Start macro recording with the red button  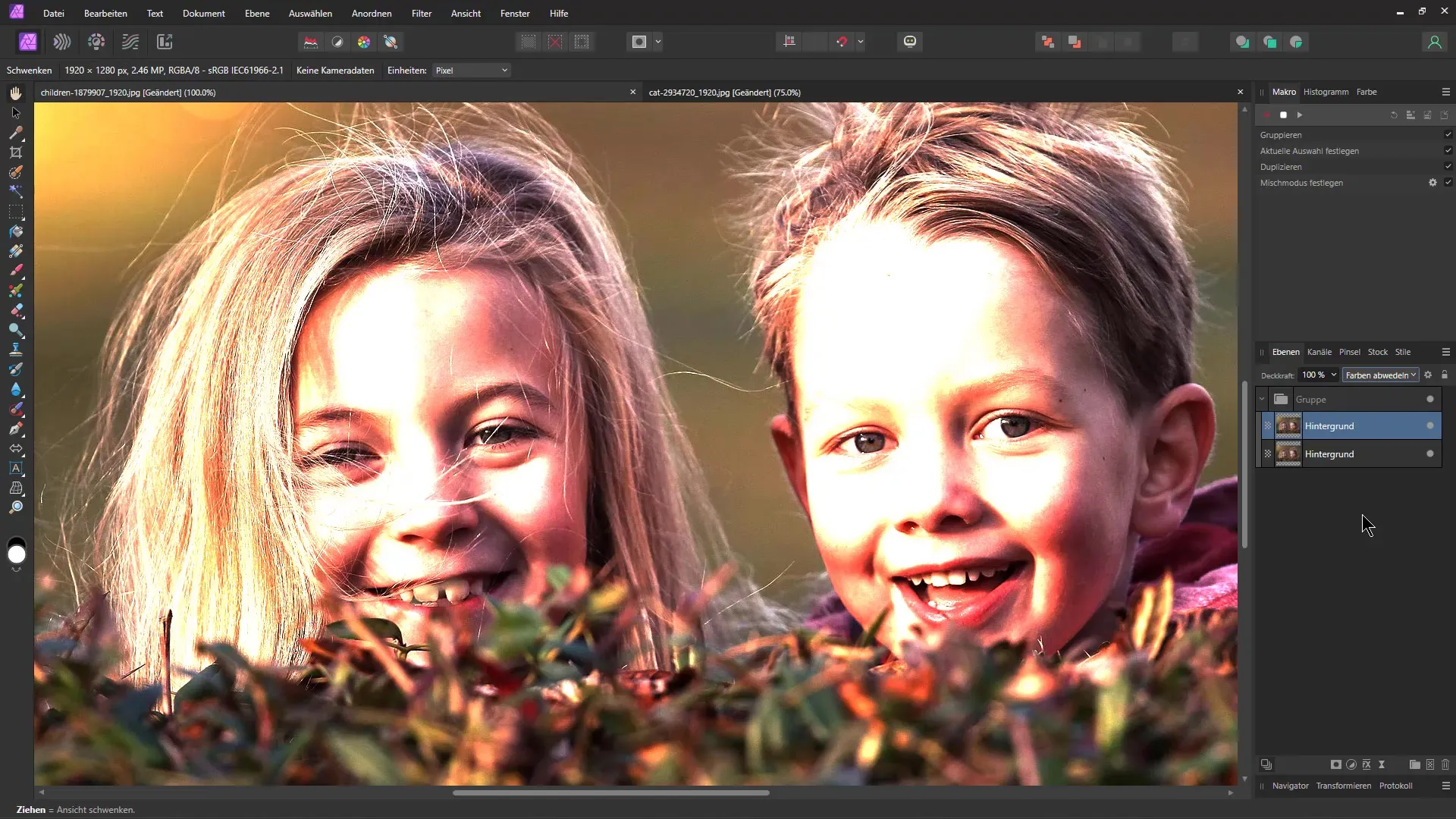click(1266, 115)
